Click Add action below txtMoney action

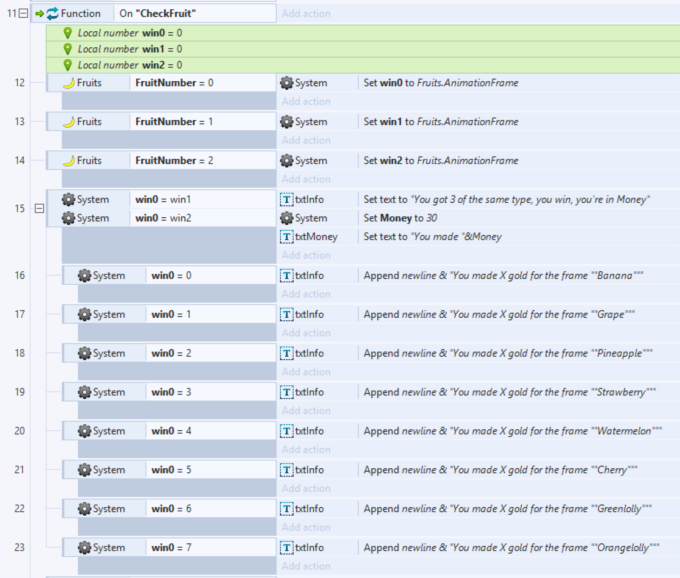coord(306,255)
